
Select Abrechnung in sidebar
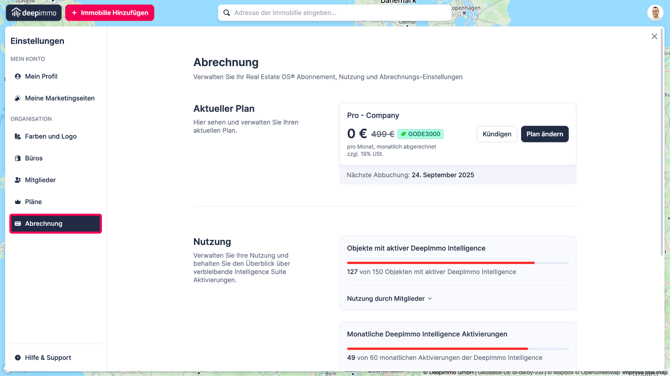tap(56, 223)
